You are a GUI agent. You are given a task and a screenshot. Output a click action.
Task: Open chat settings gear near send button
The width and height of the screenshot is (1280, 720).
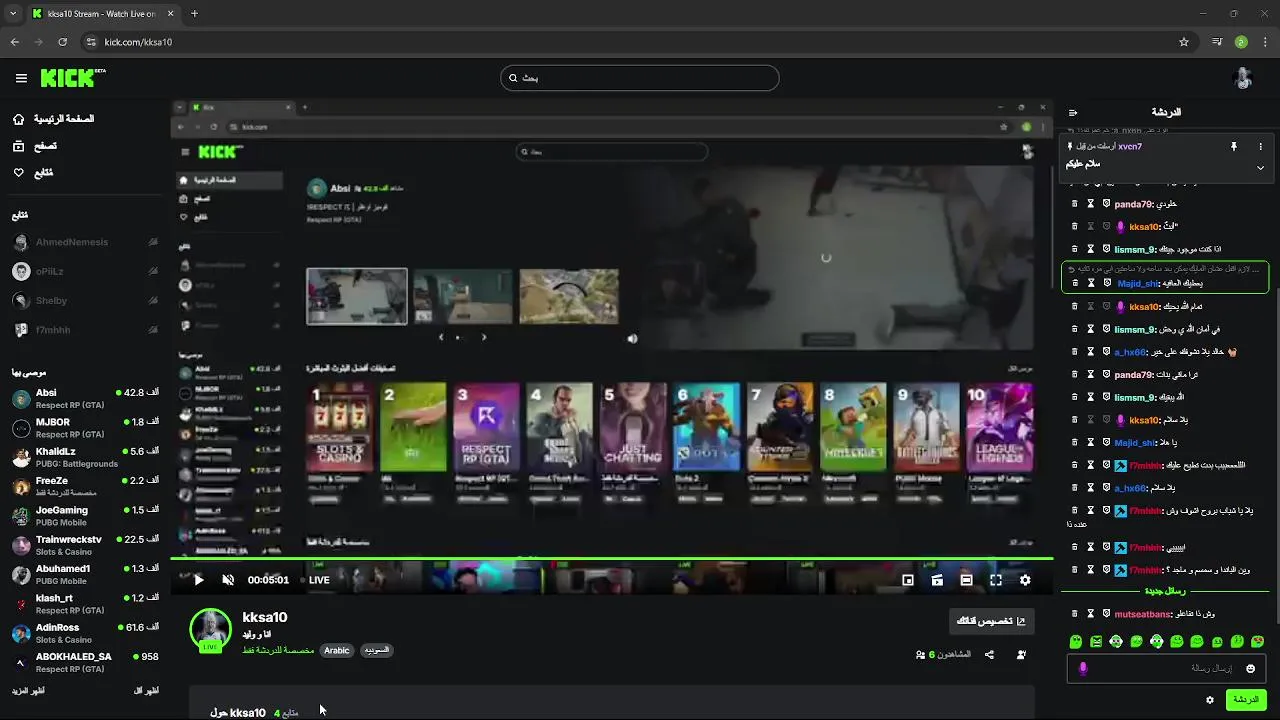(x=1210, y=700)
